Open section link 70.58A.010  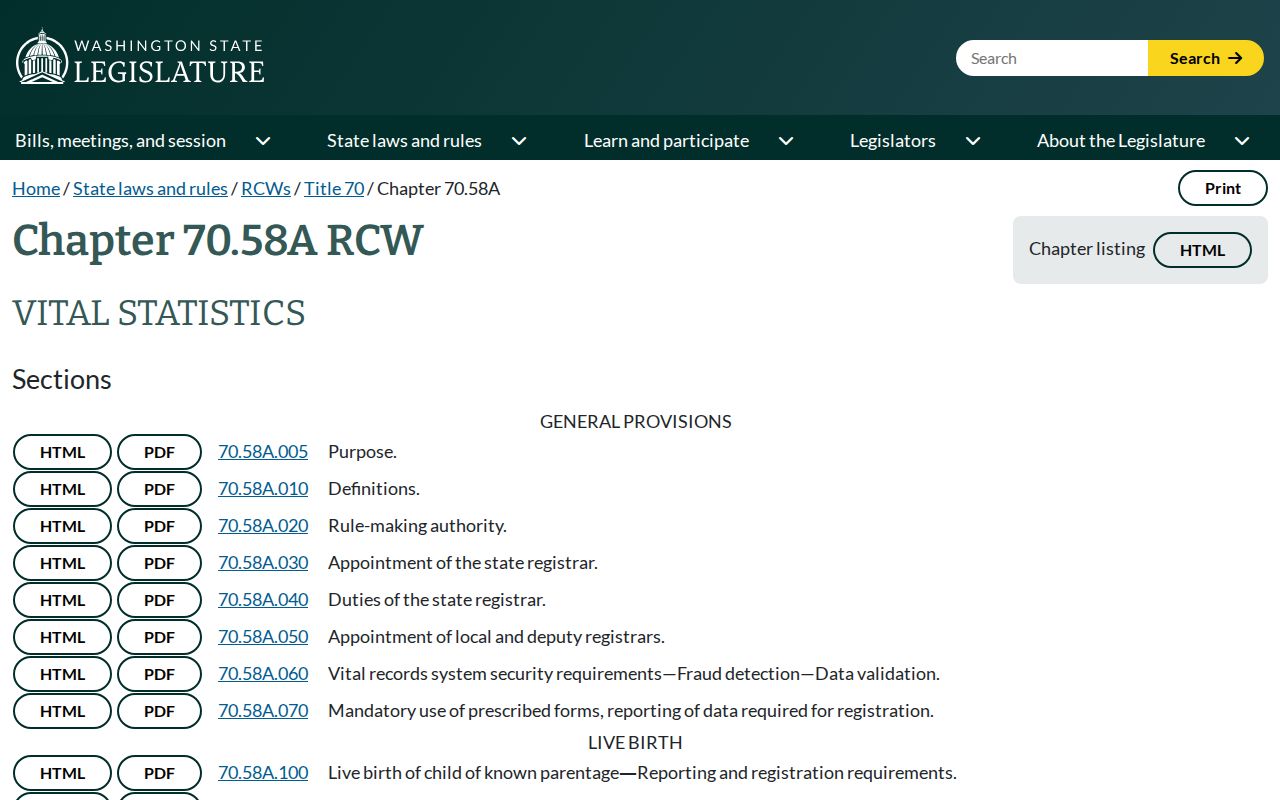pos(263,489)
